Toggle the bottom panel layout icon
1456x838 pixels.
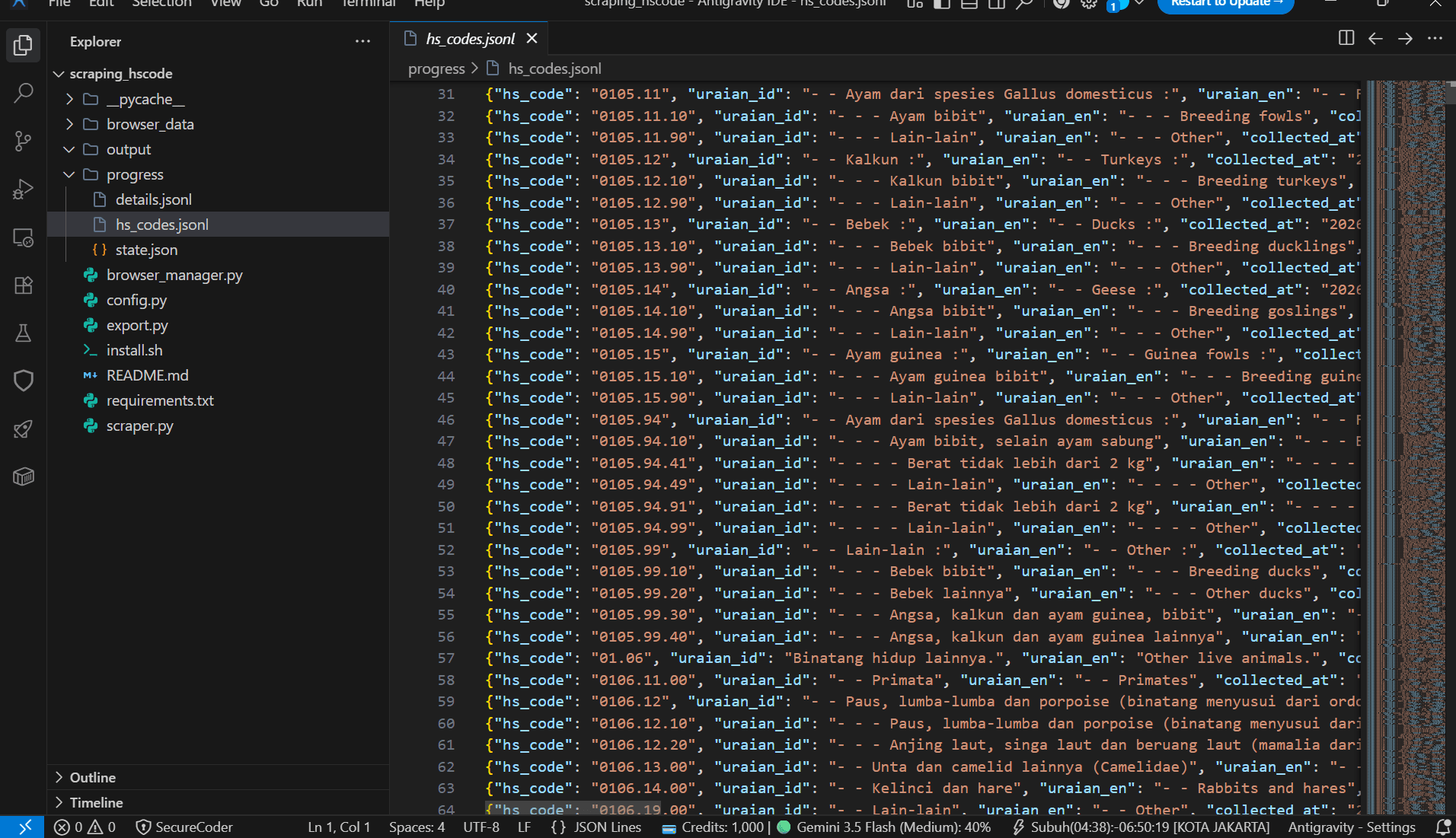pos(969,4)
